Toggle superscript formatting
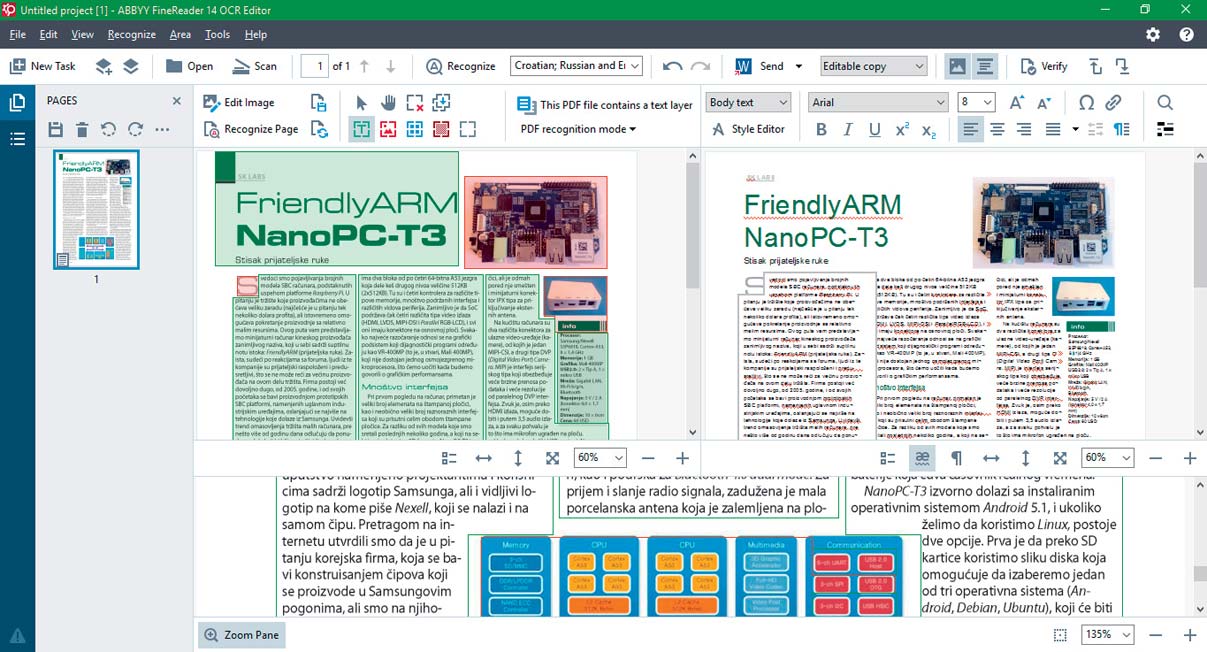Screen dimensions: 1207x652 click(902, 129)
